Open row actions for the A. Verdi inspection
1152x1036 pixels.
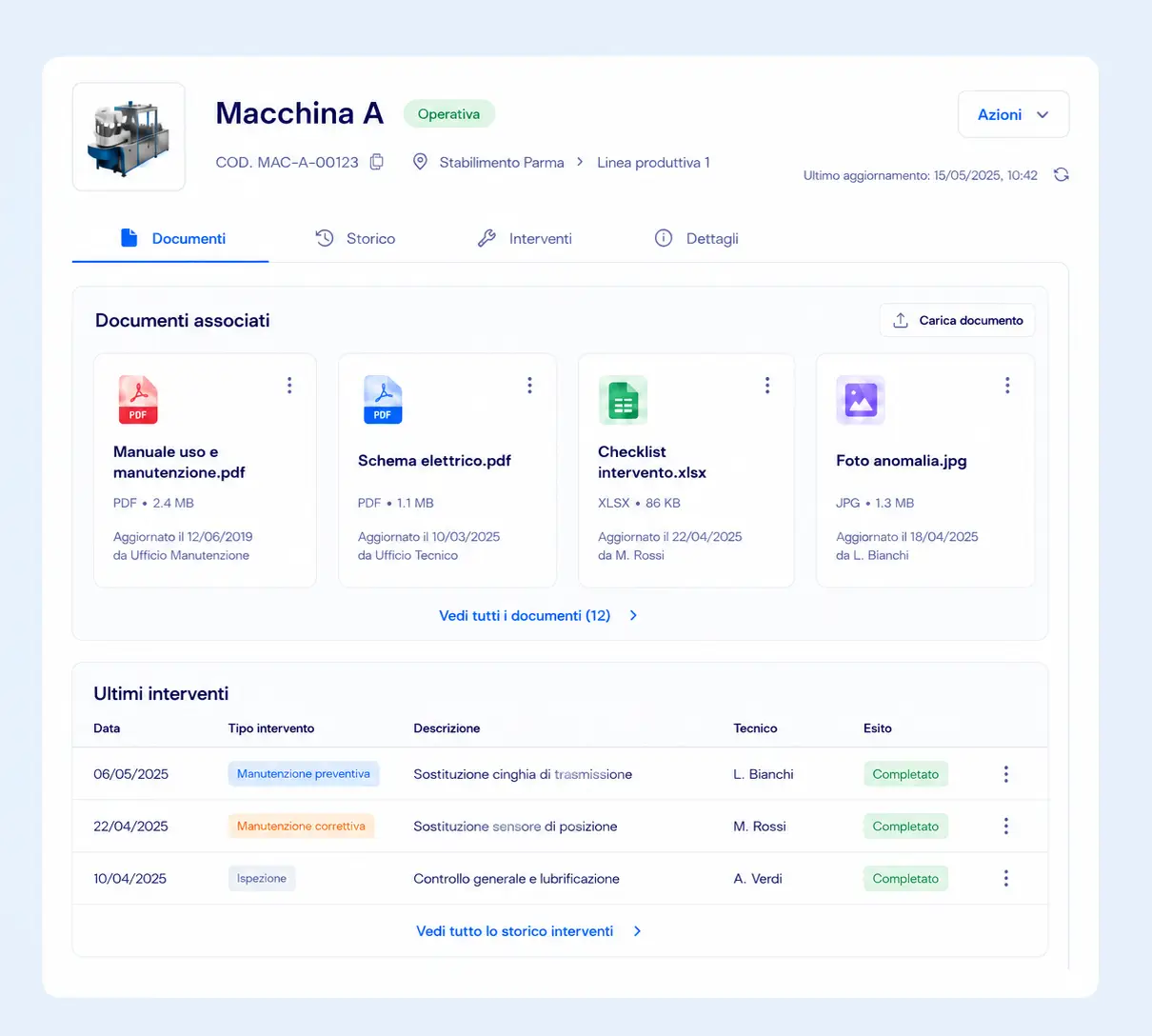point(1005,879)
